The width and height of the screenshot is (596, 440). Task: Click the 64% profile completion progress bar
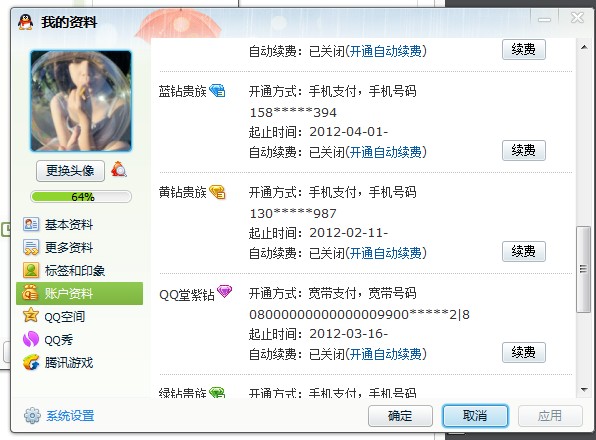pyautogui.click(x=81, y=196)
